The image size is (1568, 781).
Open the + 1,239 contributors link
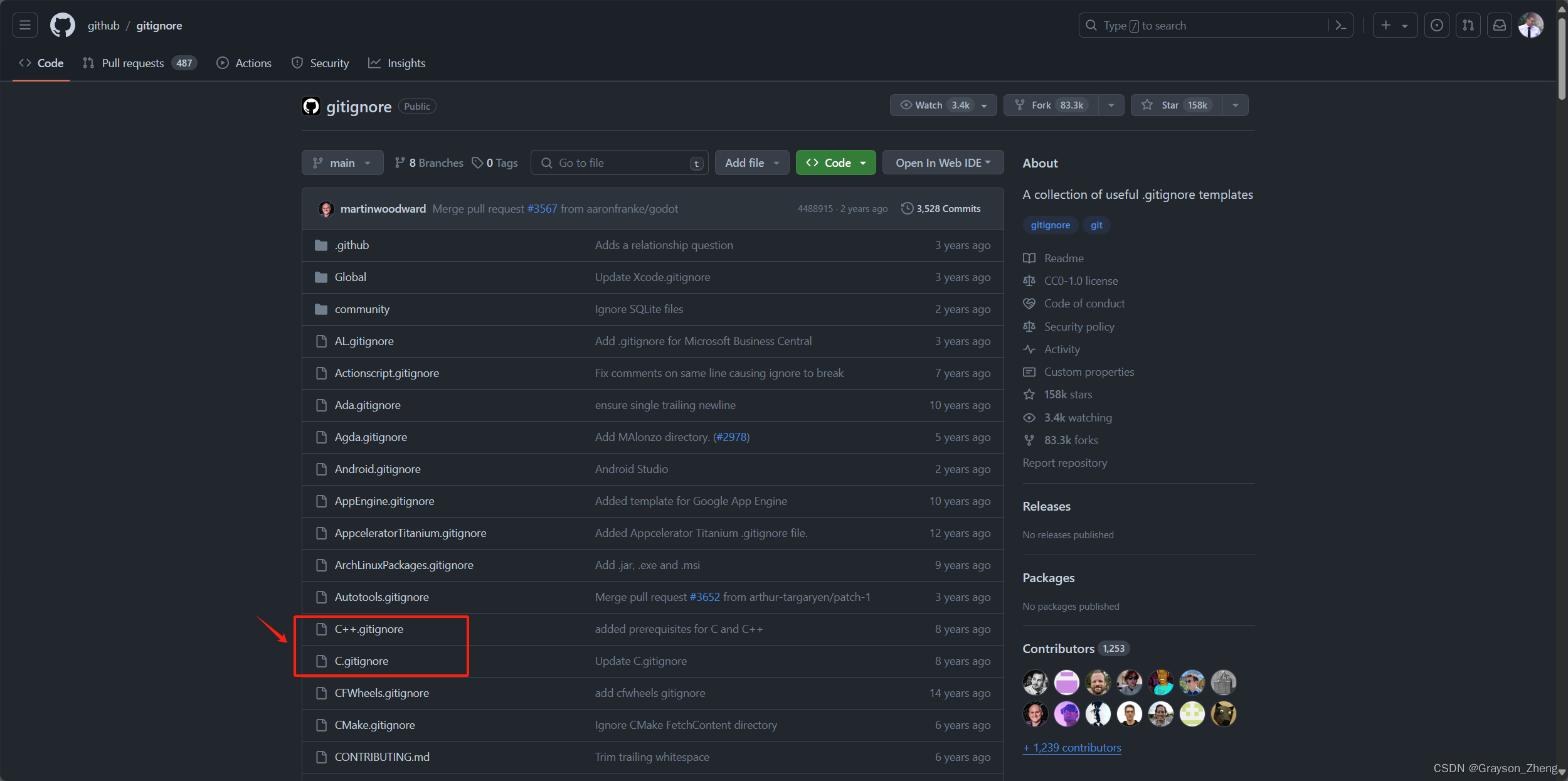click(x=1072, y=748)
